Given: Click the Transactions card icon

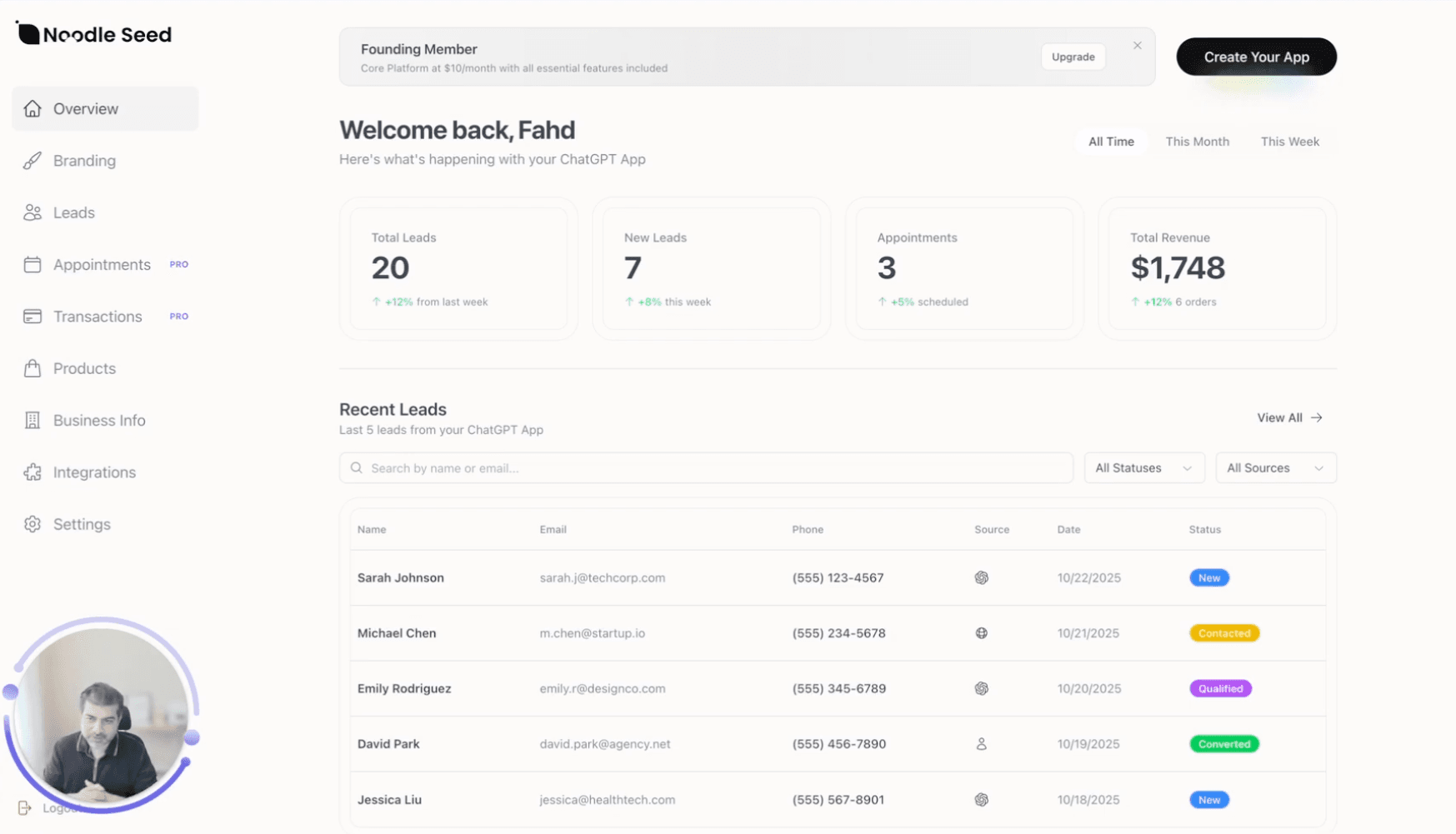Looking at the screenshot, I should click(x=33, y=317).
